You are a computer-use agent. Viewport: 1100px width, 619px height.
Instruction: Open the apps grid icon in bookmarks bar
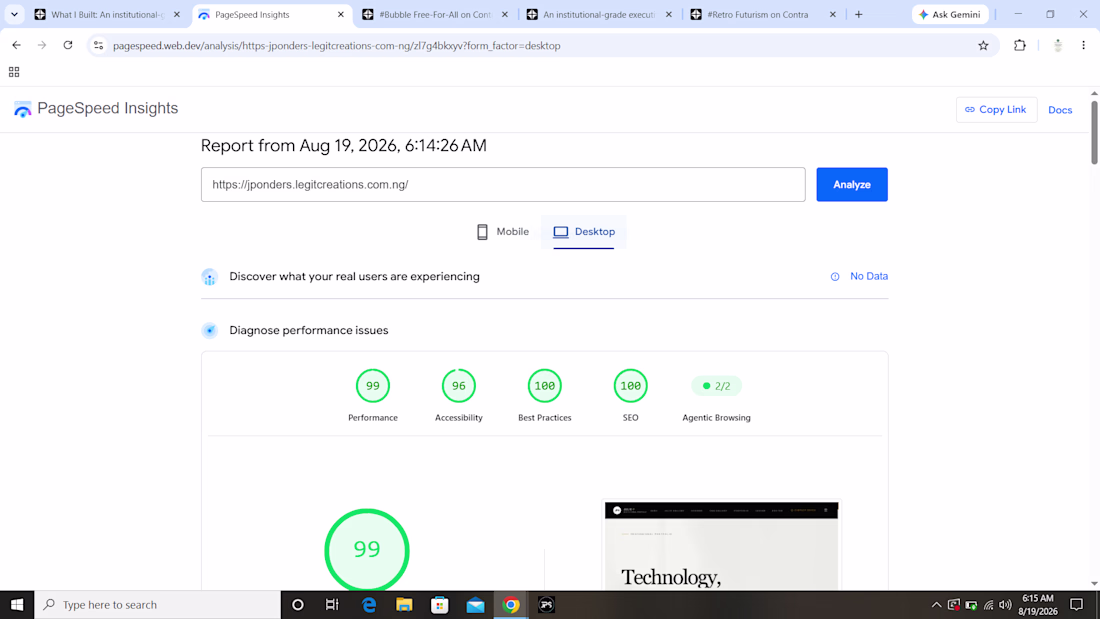[14, 72]
